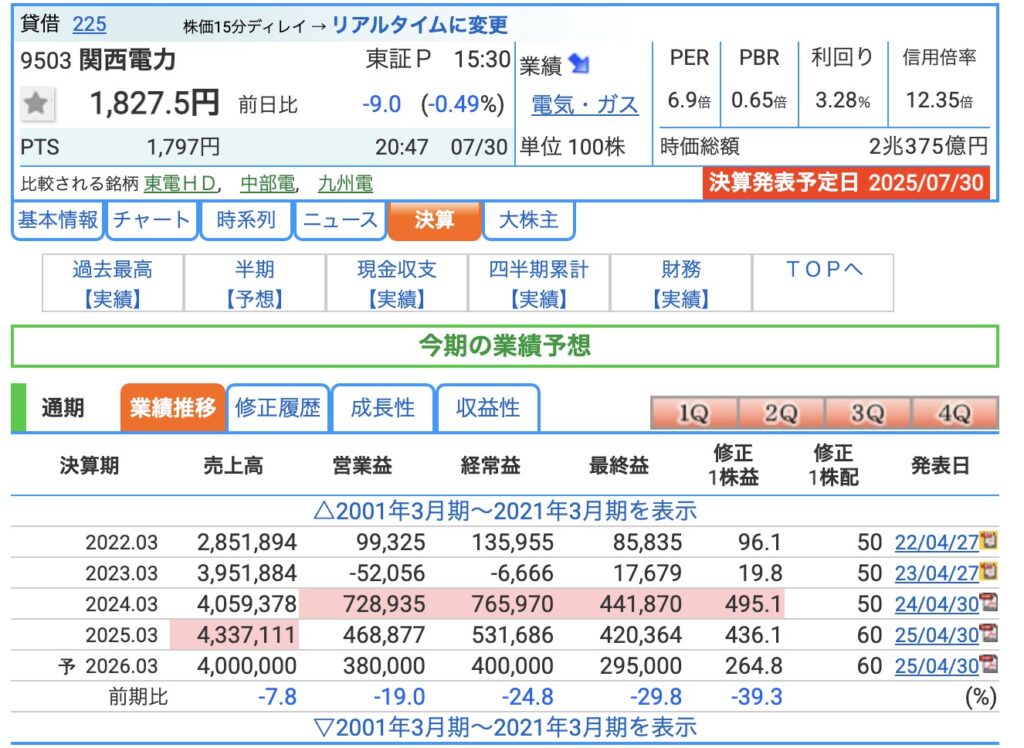Open the document icon beside 23/04/27
The image size is (1024, 748).
coord(989,572)
